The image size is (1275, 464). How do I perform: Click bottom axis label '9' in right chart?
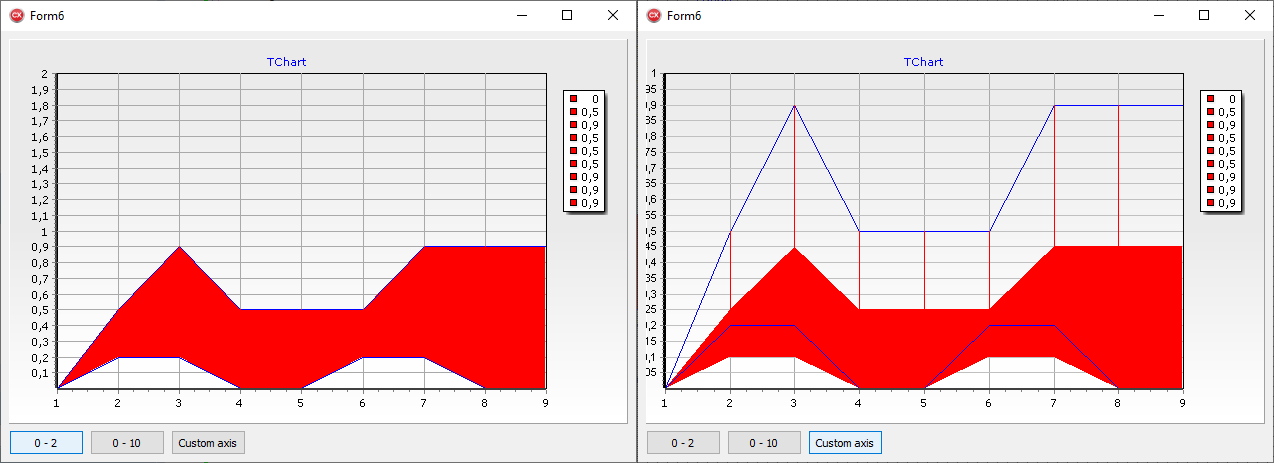[x=1182, y=402]
